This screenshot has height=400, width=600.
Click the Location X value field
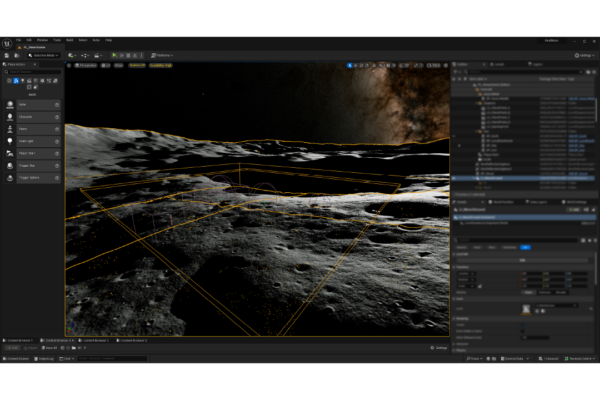pyautogui.click(x=530, y=271)
